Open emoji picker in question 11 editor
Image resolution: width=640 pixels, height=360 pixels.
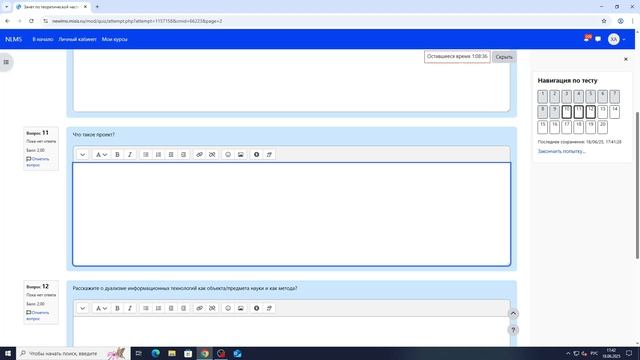[x=228, y=155]
